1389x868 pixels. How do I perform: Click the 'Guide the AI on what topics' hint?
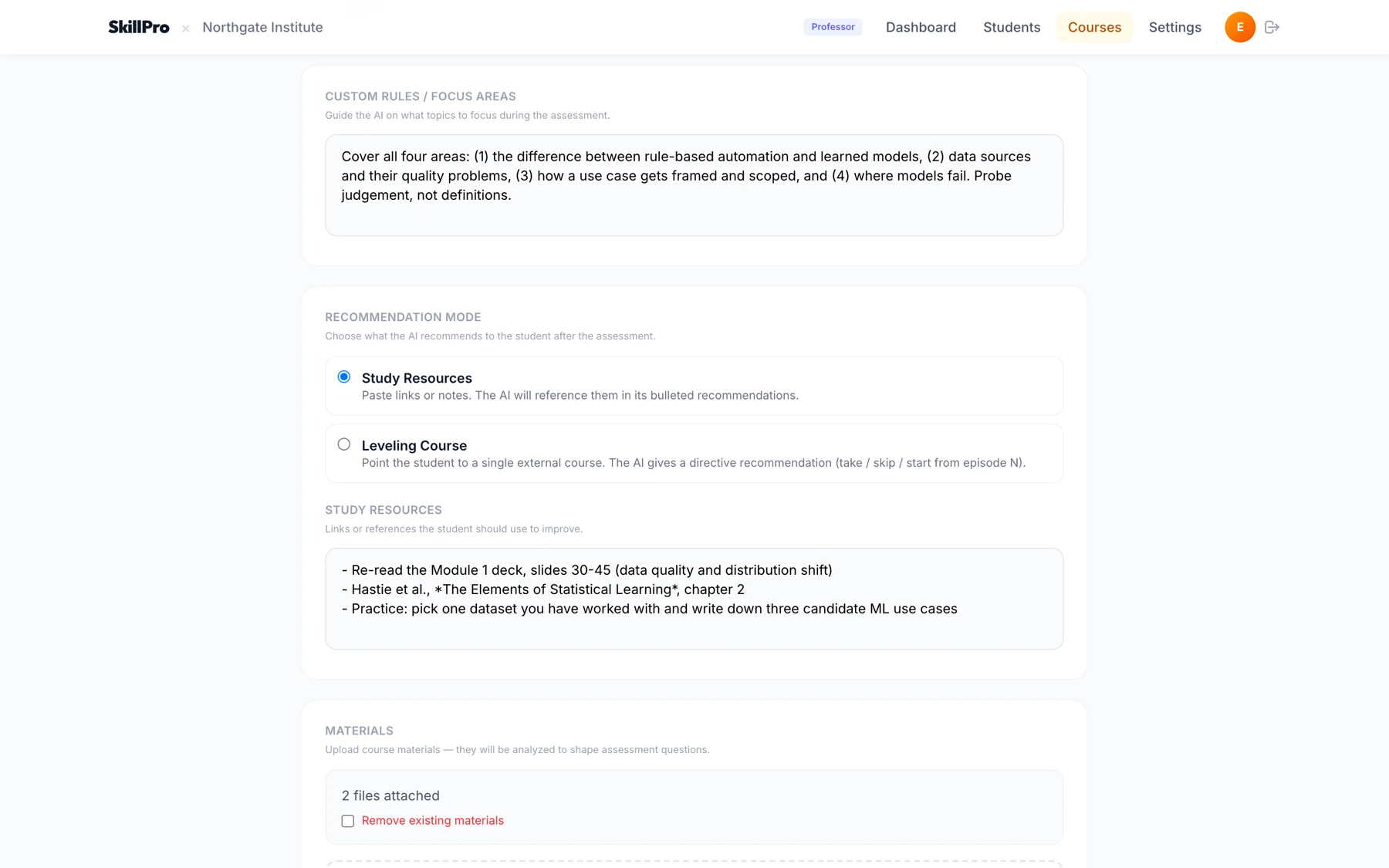[467, 116]
